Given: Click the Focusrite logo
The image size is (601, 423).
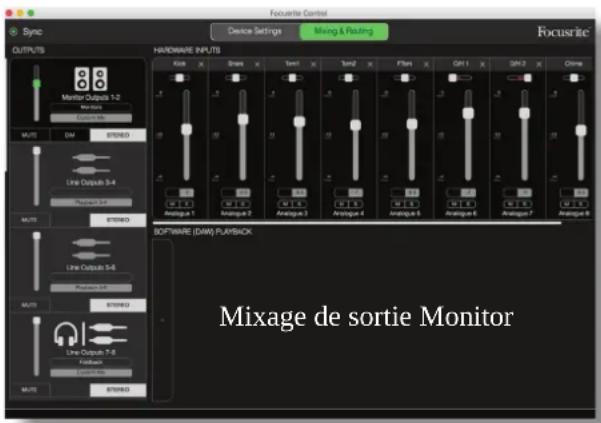Looking at the screenshot, I should click(x=563, y=31).
